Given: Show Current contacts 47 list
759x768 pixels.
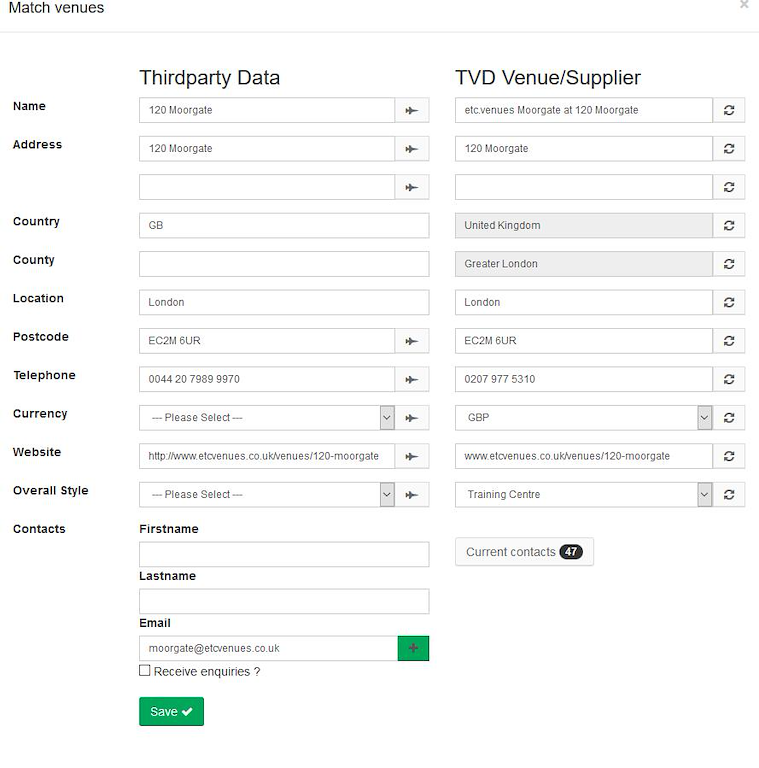Looking at the screenshot, I should click(524, 552).
